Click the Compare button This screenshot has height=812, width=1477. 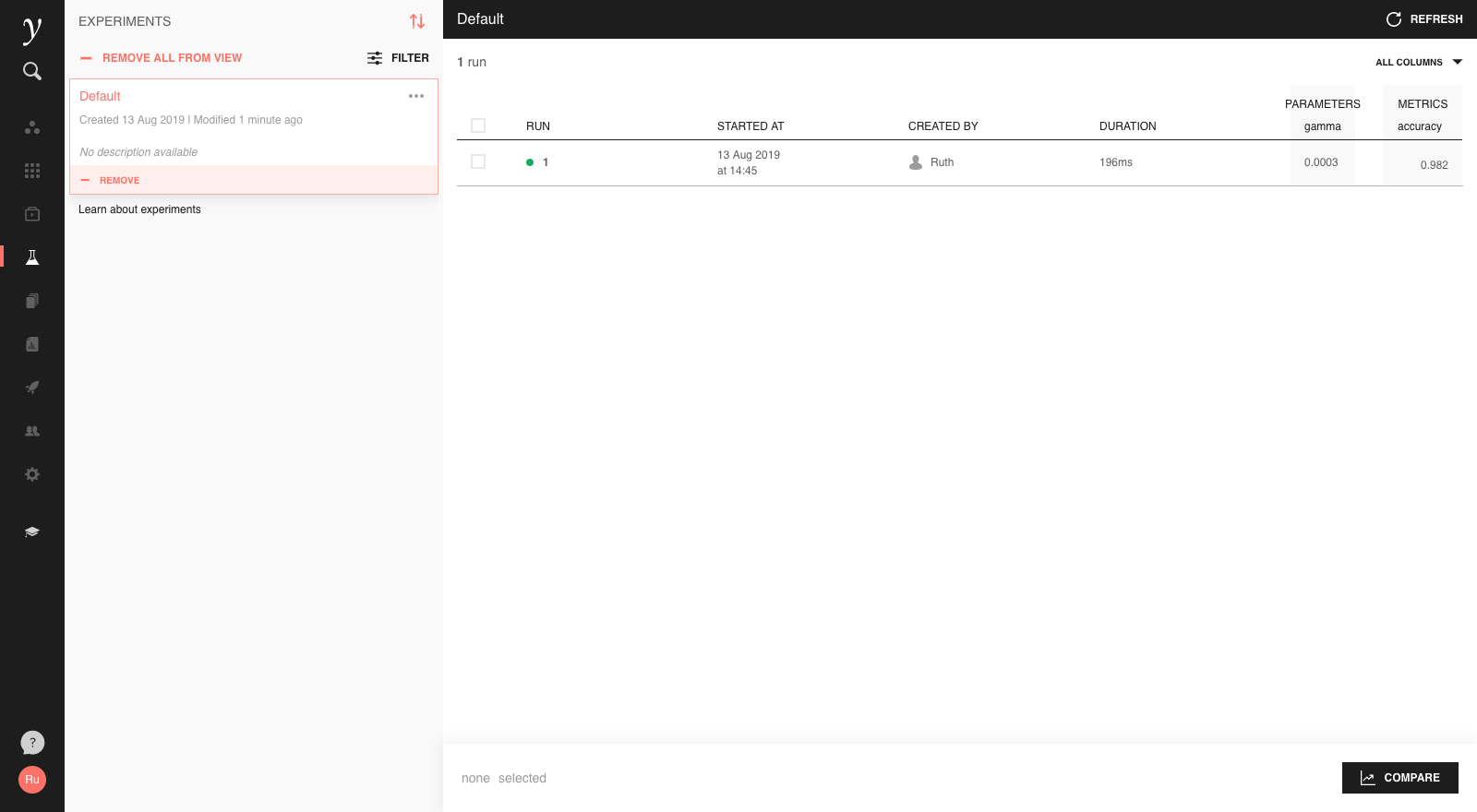1399,778
